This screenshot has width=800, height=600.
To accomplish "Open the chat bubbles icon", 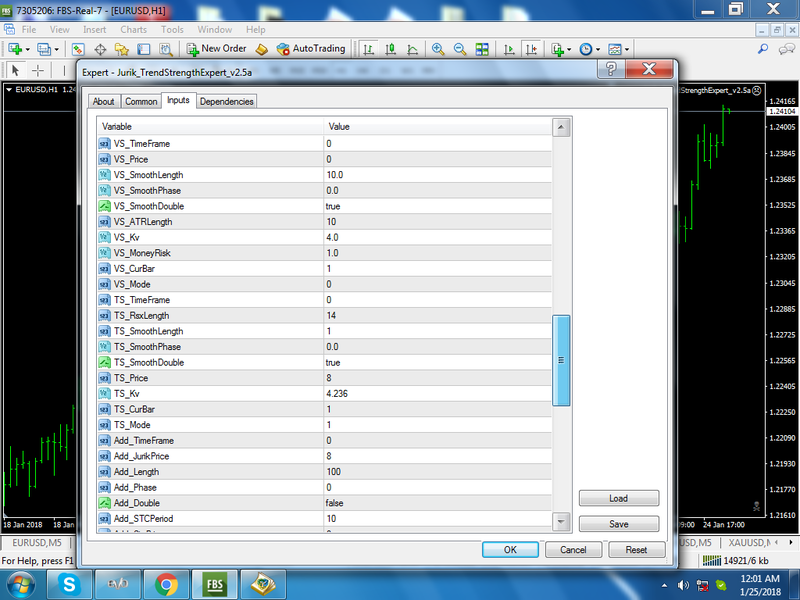I will [x=786, y=49].
